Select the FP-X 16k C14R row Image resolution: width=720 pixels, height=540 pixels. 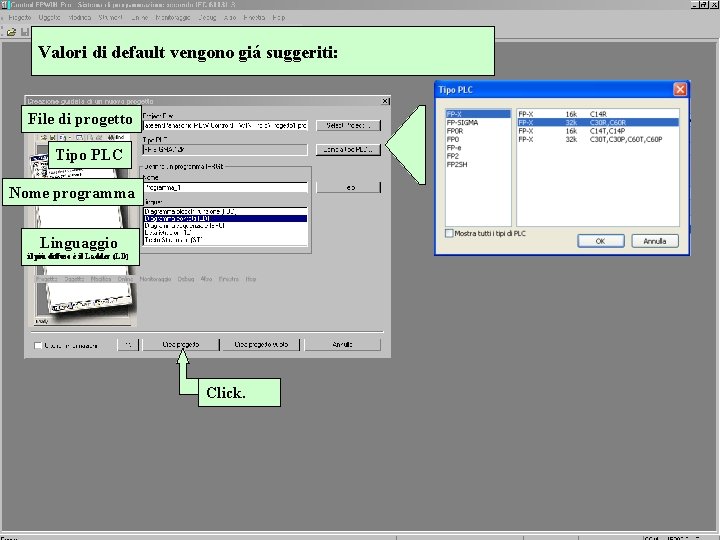[598, 114]
